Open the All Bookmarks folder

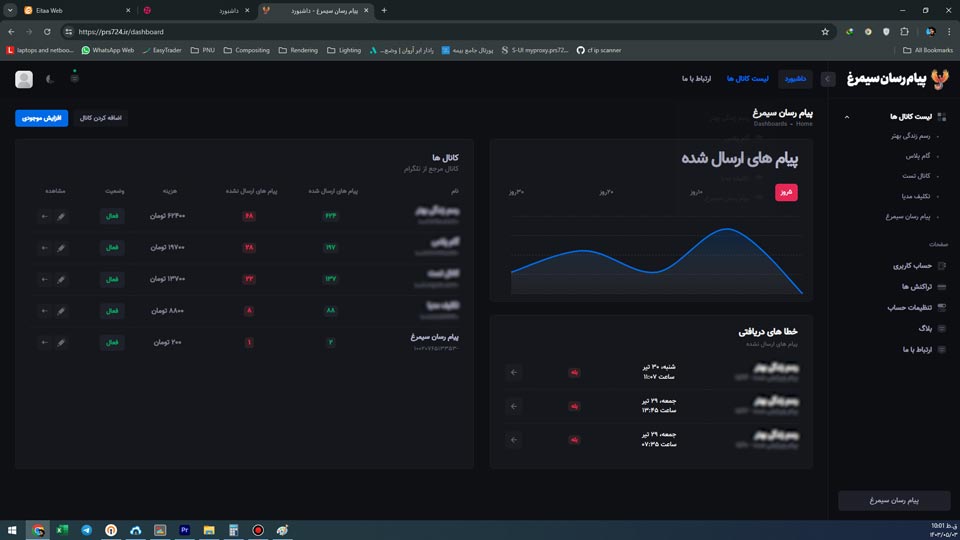928,50
